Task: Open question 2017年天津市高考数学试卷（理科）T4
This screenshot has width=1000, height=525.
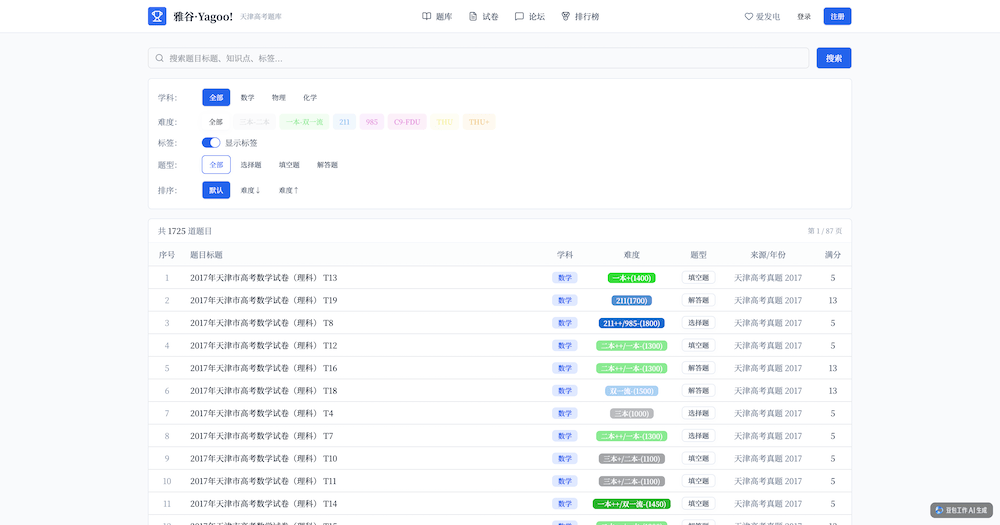Action: (x=261, y=413)
